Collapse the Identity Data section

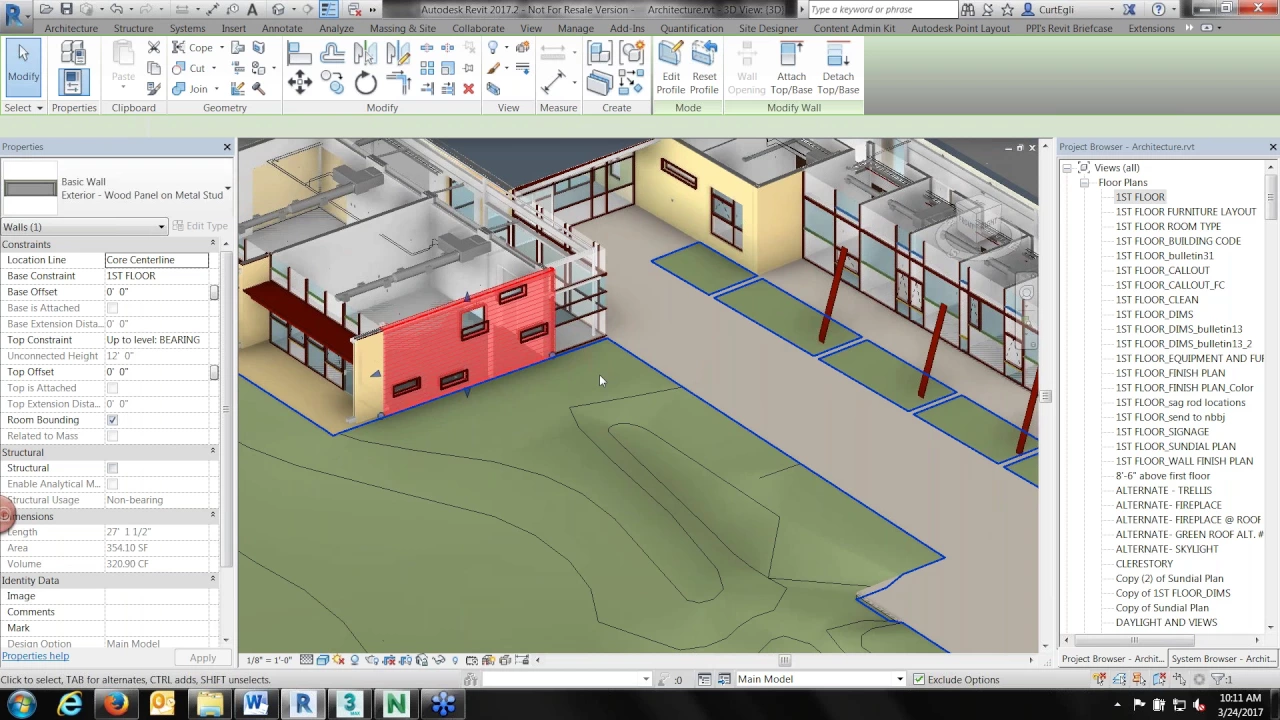click(x=212, y=580)
